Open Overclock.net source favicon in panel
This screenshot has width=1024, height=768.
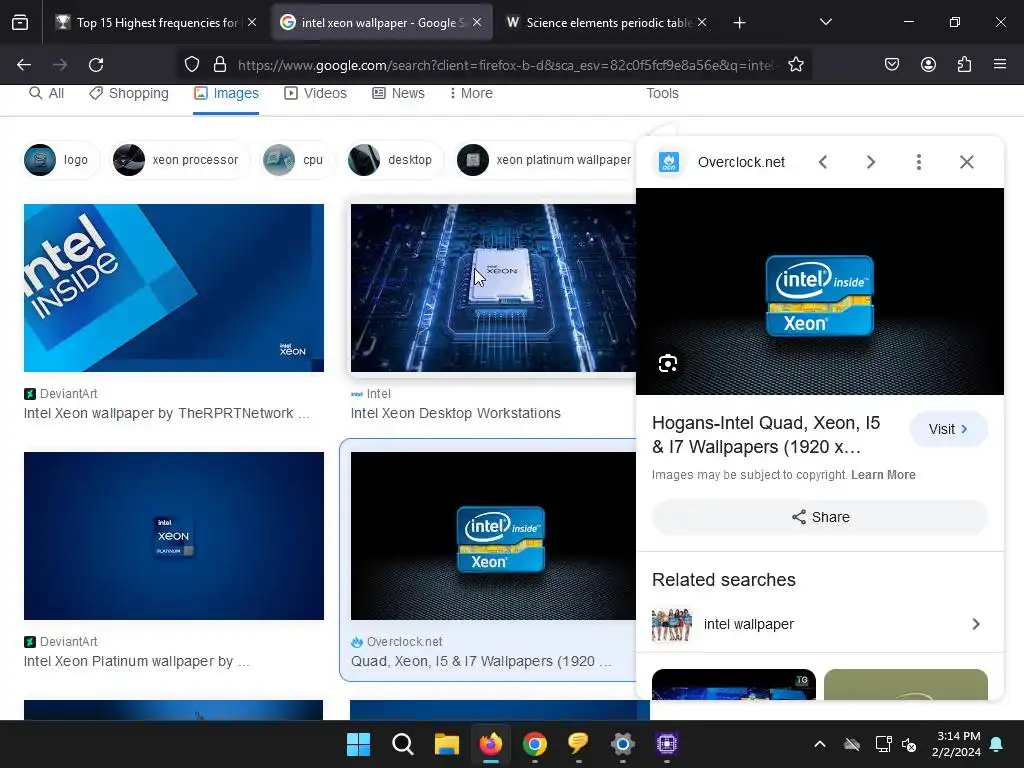point(669,162)
